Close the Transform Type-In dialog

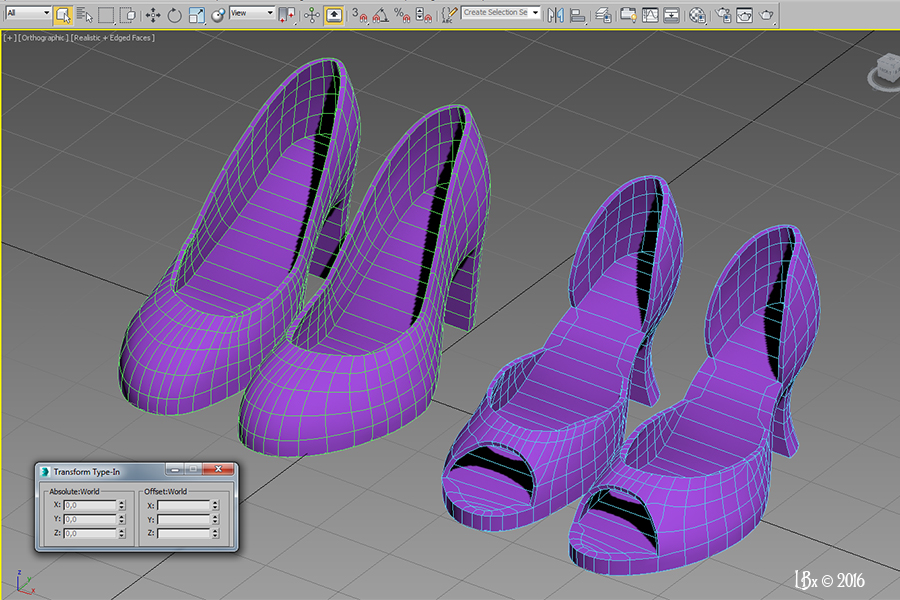pos(219,469)
